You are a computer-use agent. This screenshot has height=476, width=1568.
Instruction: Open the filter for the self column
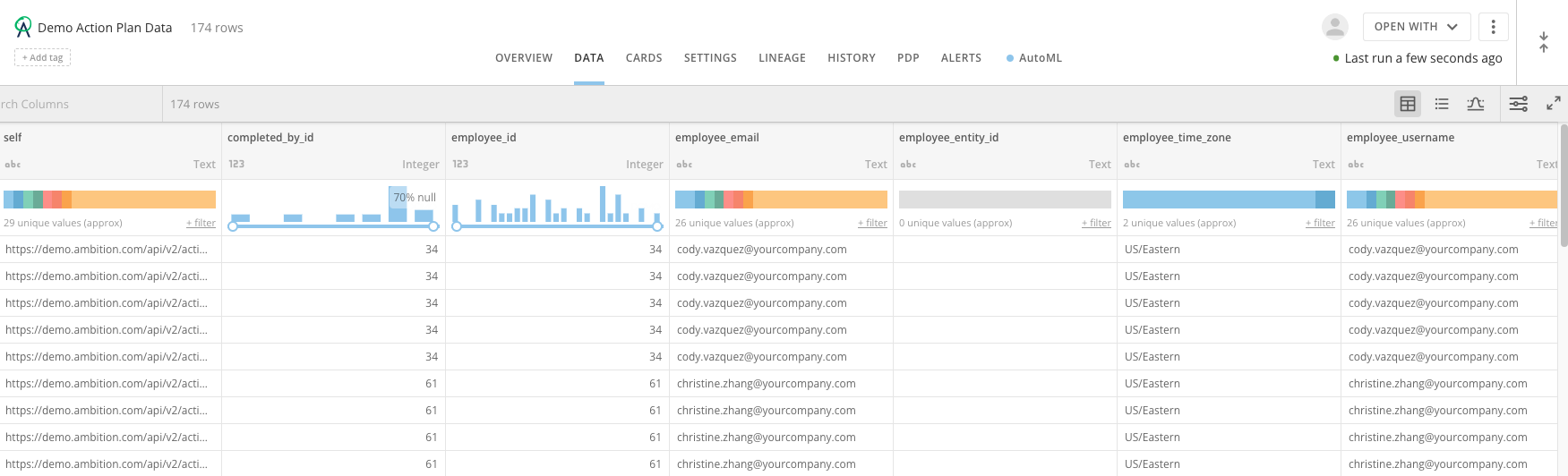(201, 223)
